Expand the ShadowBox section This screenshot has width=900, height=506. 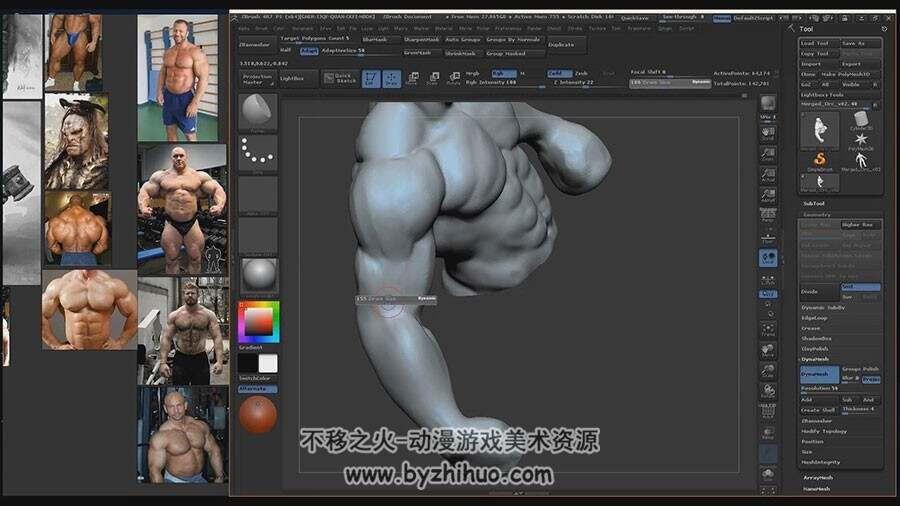point(816,338)
